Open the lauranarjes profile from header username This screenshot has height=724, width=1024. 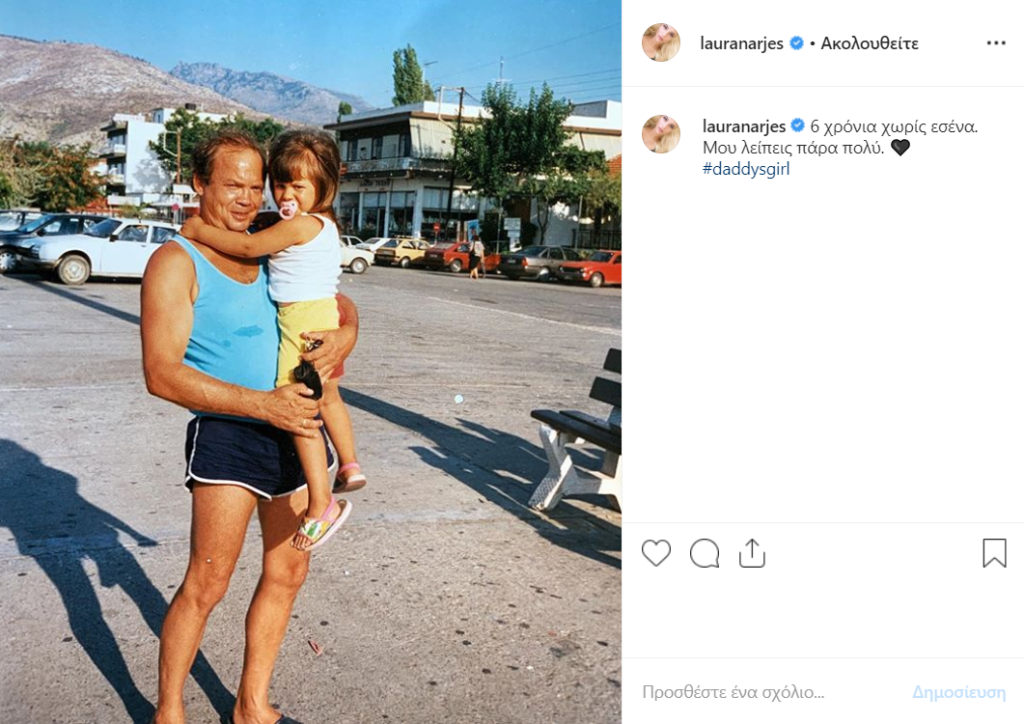741,44
